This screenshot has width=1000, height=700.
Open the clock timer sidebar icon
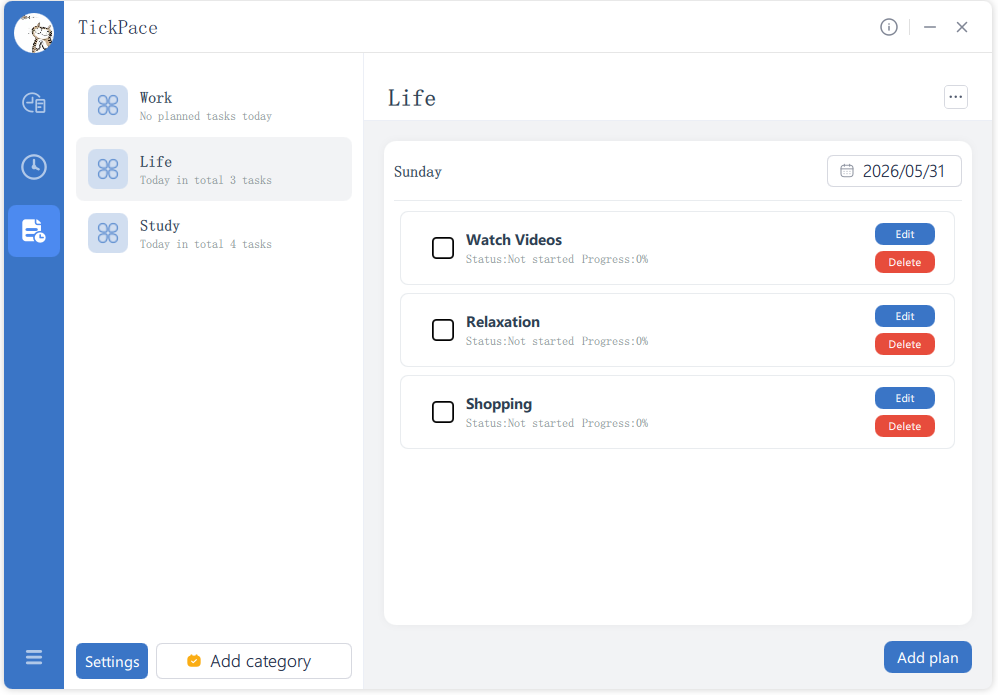pos(34,167)
